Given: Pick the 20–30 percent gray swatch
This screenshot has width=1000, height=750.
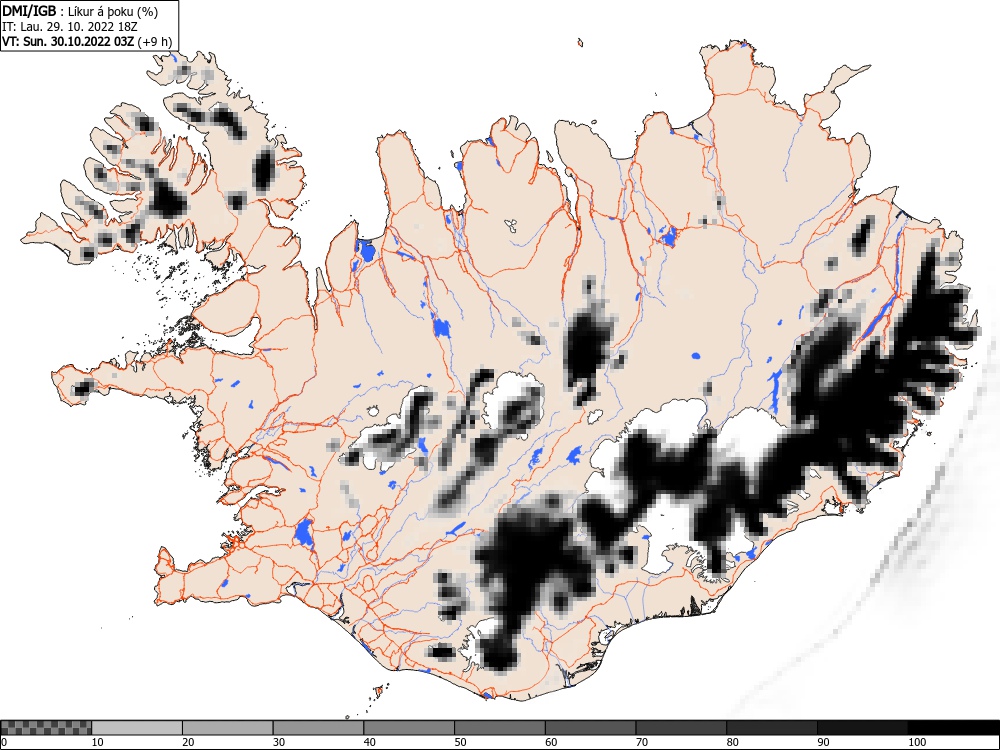Looking at the screenshot, I should click(228, 728).
